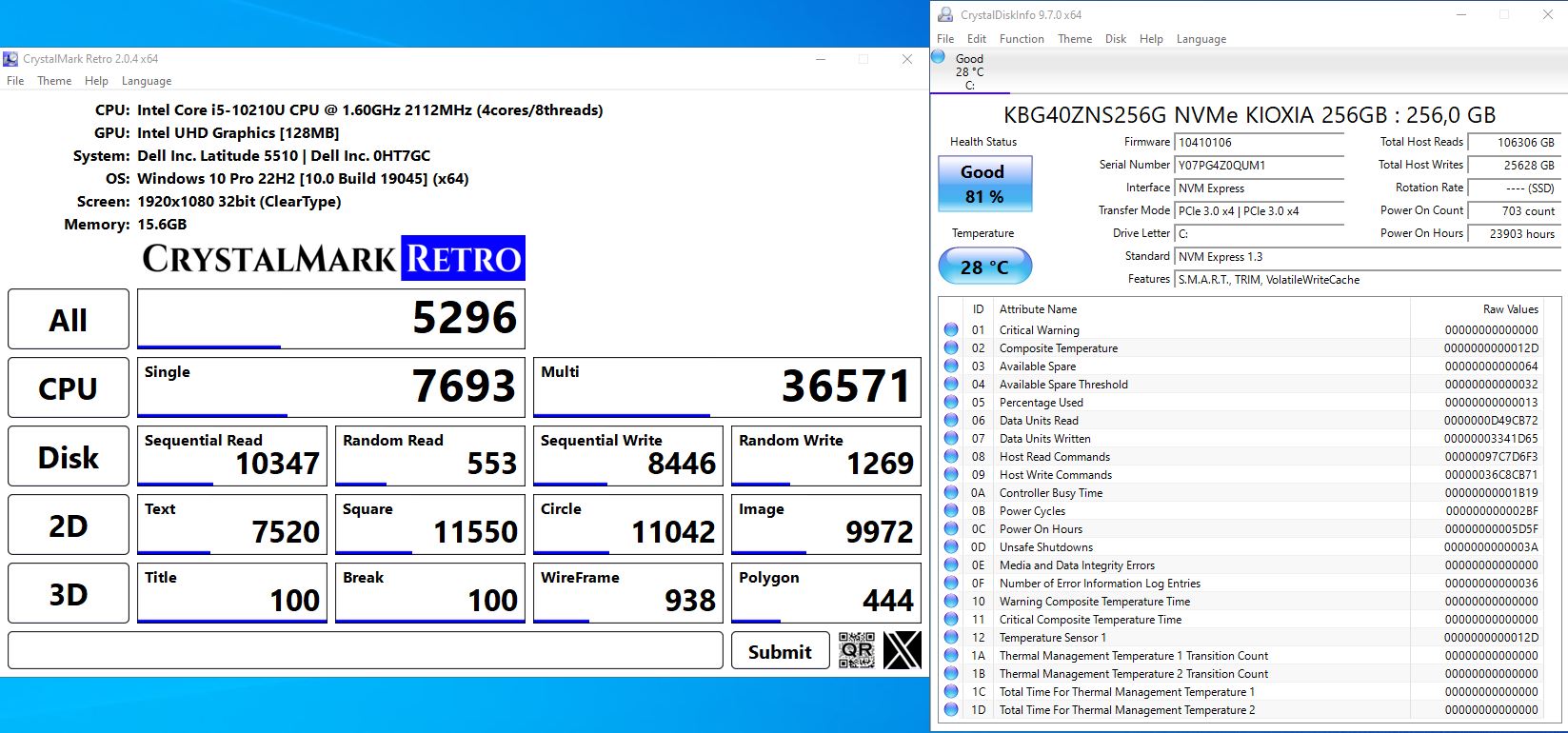
Task: Click the comment input field beside Submit
Action: point(366,651)
